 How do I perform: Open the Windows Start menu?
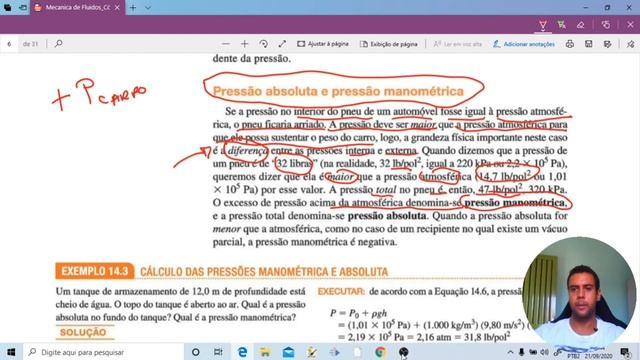11,352
